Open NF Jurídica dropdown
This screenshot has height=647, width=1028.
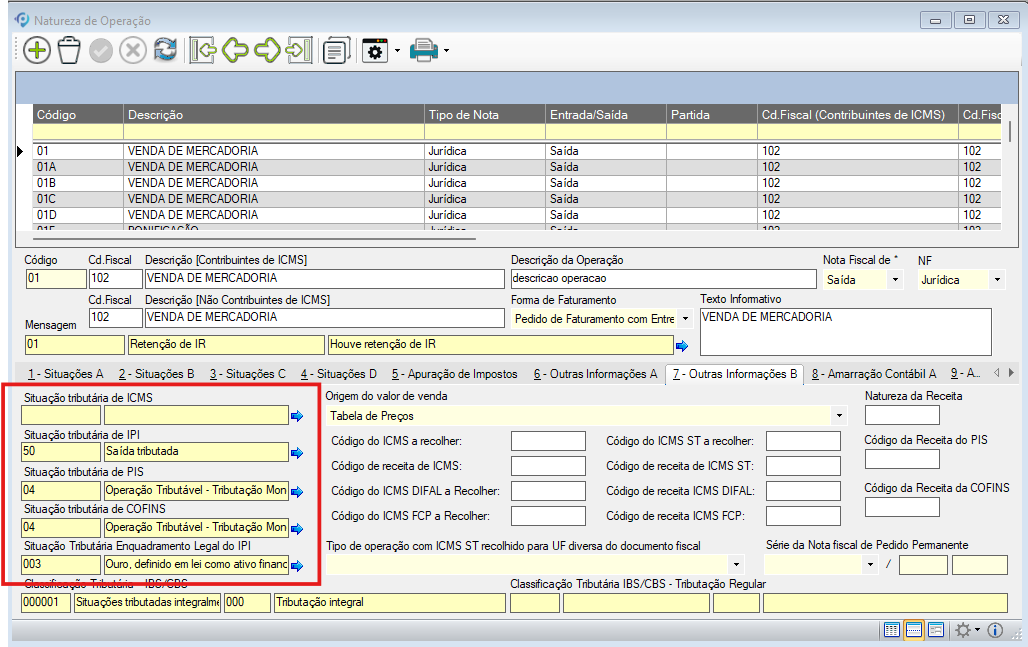point(997,280)
